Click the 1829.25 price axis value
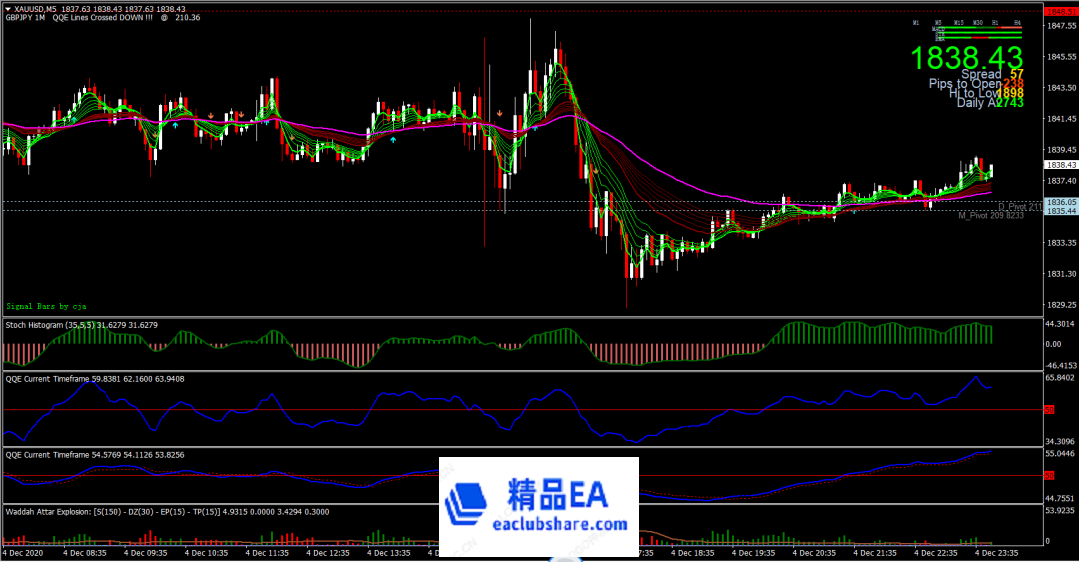 coord(1061,304)
